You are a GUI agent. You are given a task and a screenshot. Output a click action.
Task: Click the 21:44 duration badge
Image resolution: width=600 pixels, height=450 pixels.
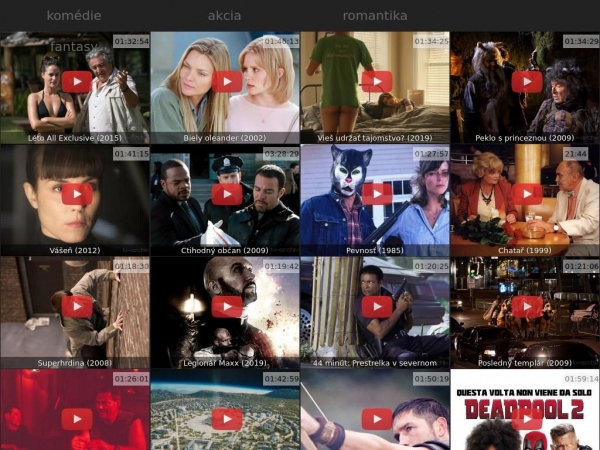[x=576, y=154]
